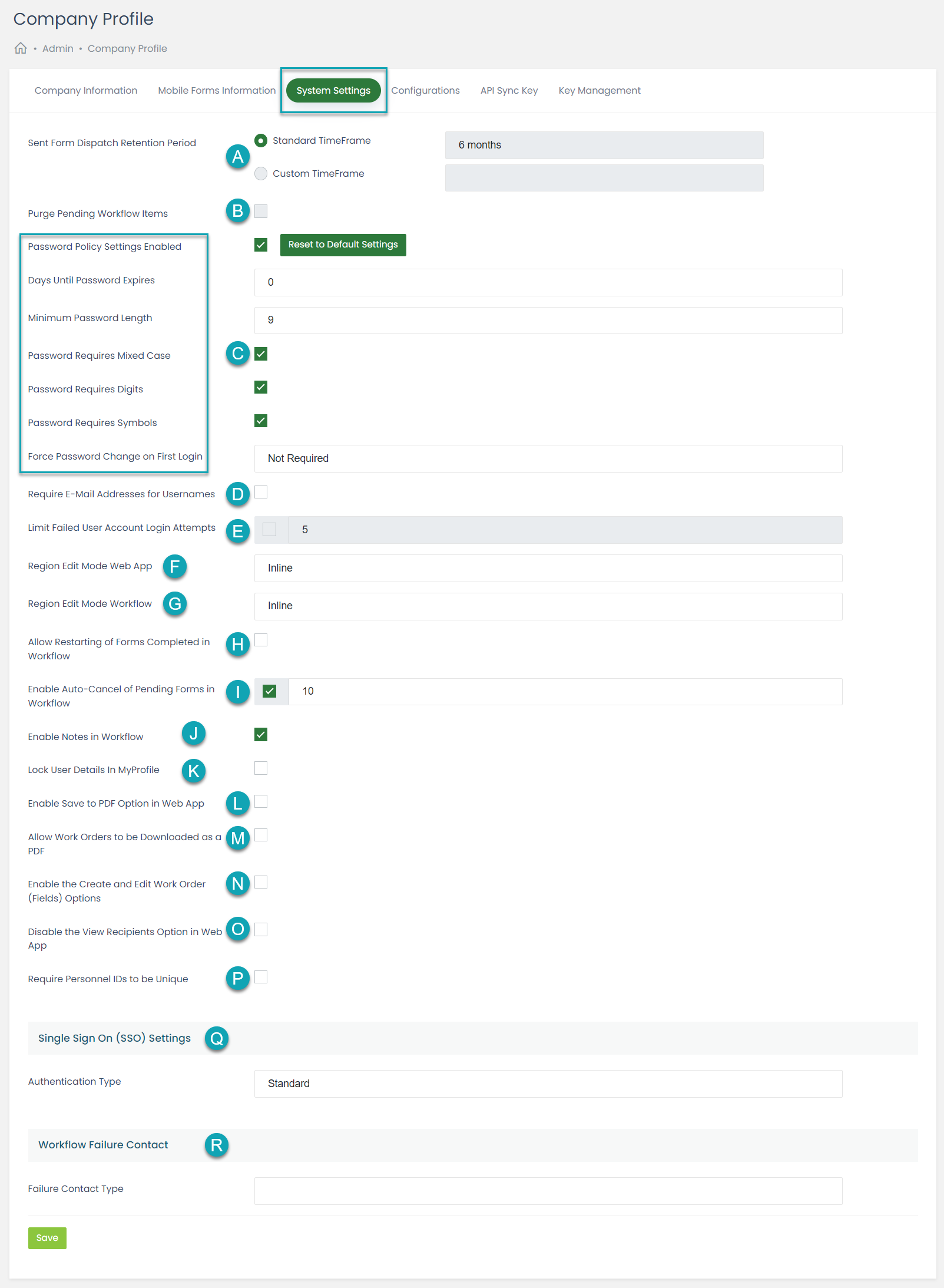Image resolution: width=944 pixels, height=1288 pixels.
Task: Open the Region Edit Mode Web App dropdown
Action: coord(548,568)
